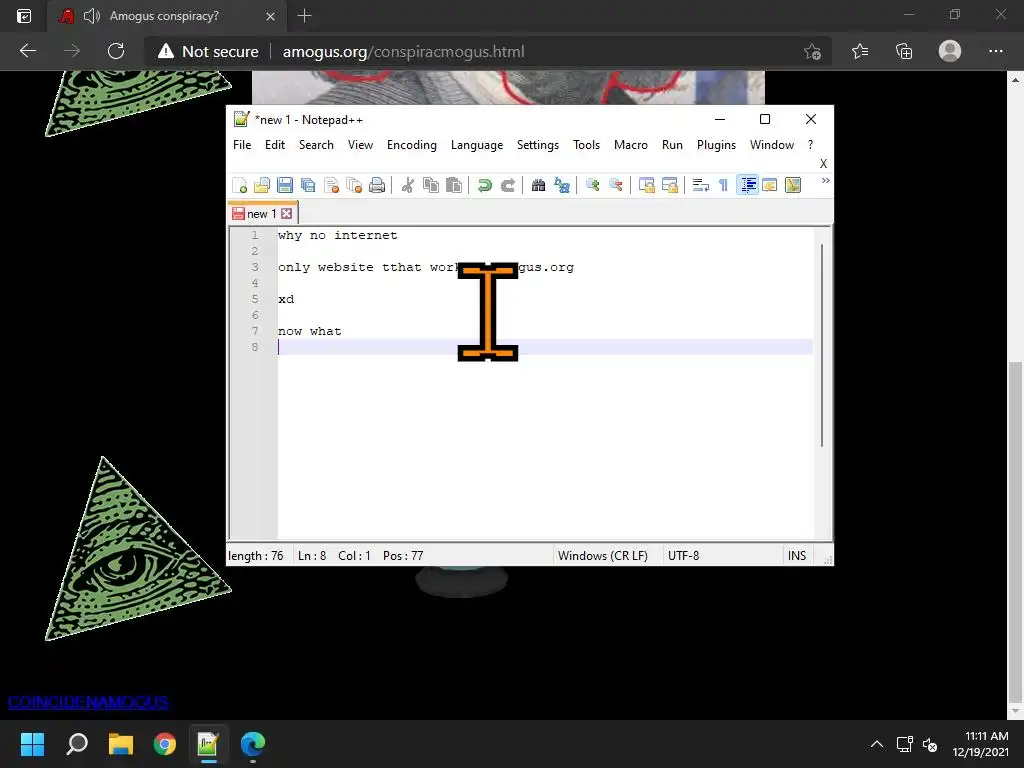
Task: Save the document with the floppy icon
Action: (285, 185)
